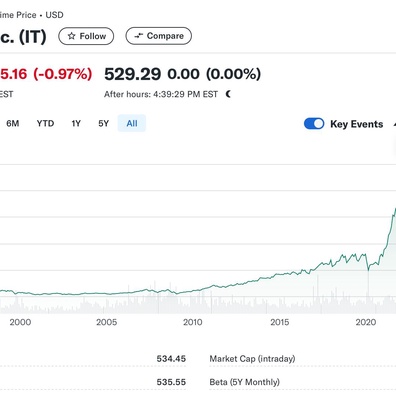Image resolution: width=396 pixels, height=396 pixels.
Task: Select the All time range tab
Action: (132, 123)
